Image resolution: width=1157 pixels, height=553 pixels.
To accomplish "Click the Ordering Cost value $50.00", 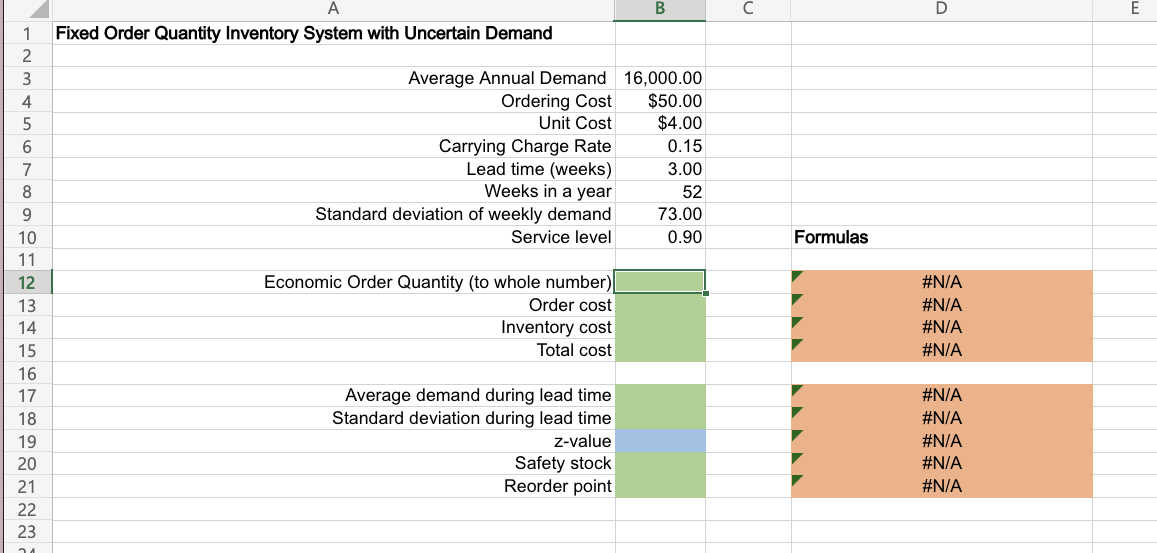I will (661, 101).
